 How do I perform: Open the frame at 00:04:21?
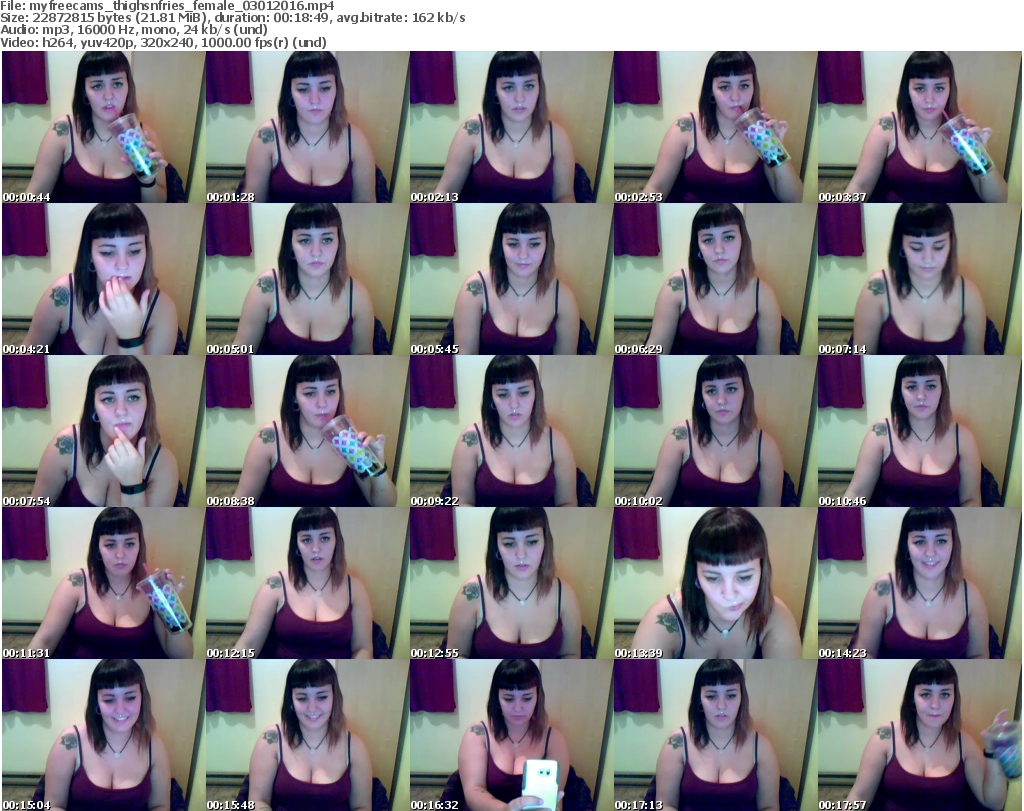(x=103, y=279)
